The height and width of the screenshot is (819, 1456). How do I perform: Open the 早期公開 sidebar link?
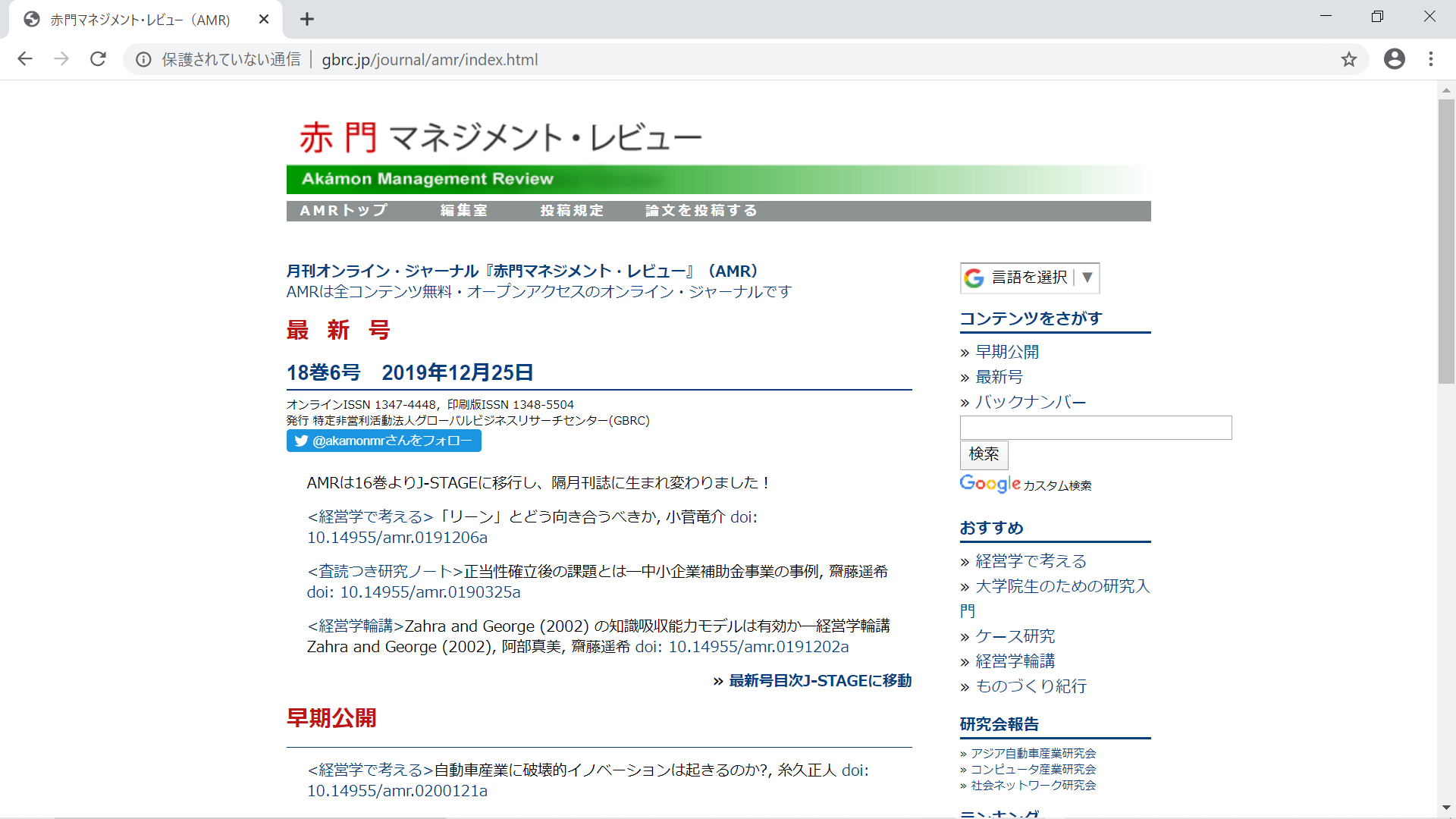(1007, 352)
